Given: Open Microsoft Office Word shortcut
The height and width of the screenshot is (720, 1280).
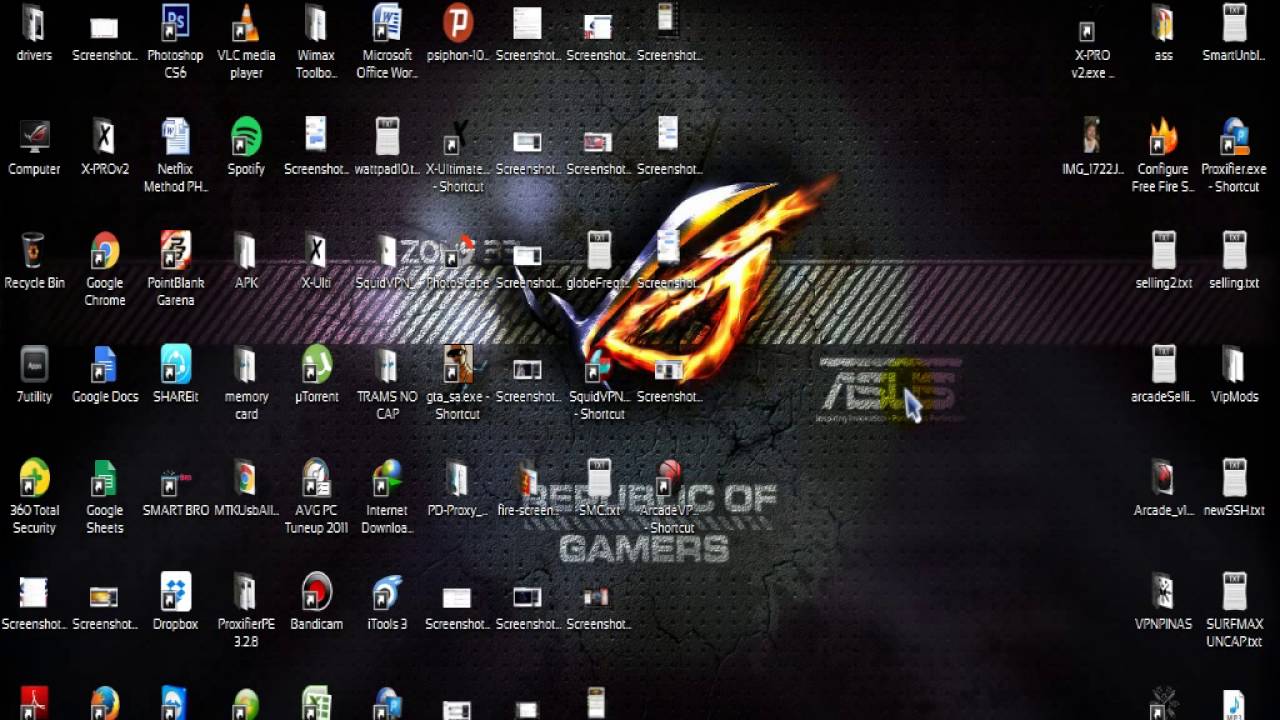Looking at the screenshot, I should click(x=387, y=24).
